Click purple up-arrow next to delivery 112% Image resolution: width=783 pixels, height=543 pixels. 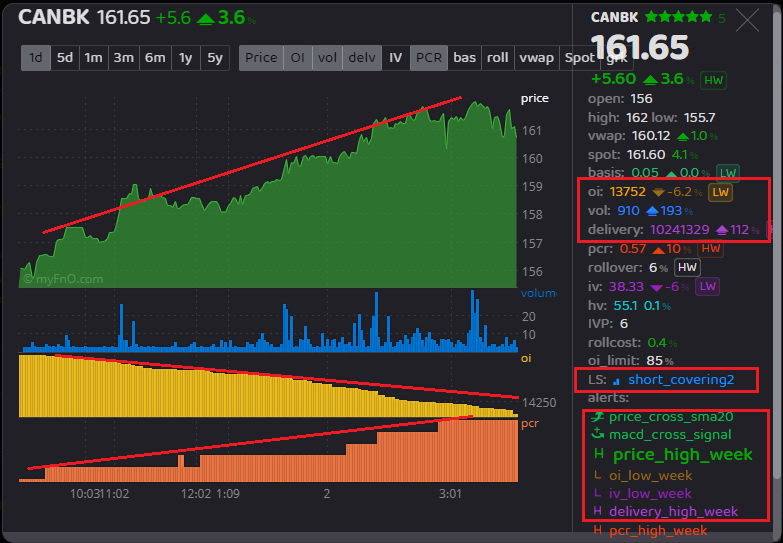tap(722, 230)
